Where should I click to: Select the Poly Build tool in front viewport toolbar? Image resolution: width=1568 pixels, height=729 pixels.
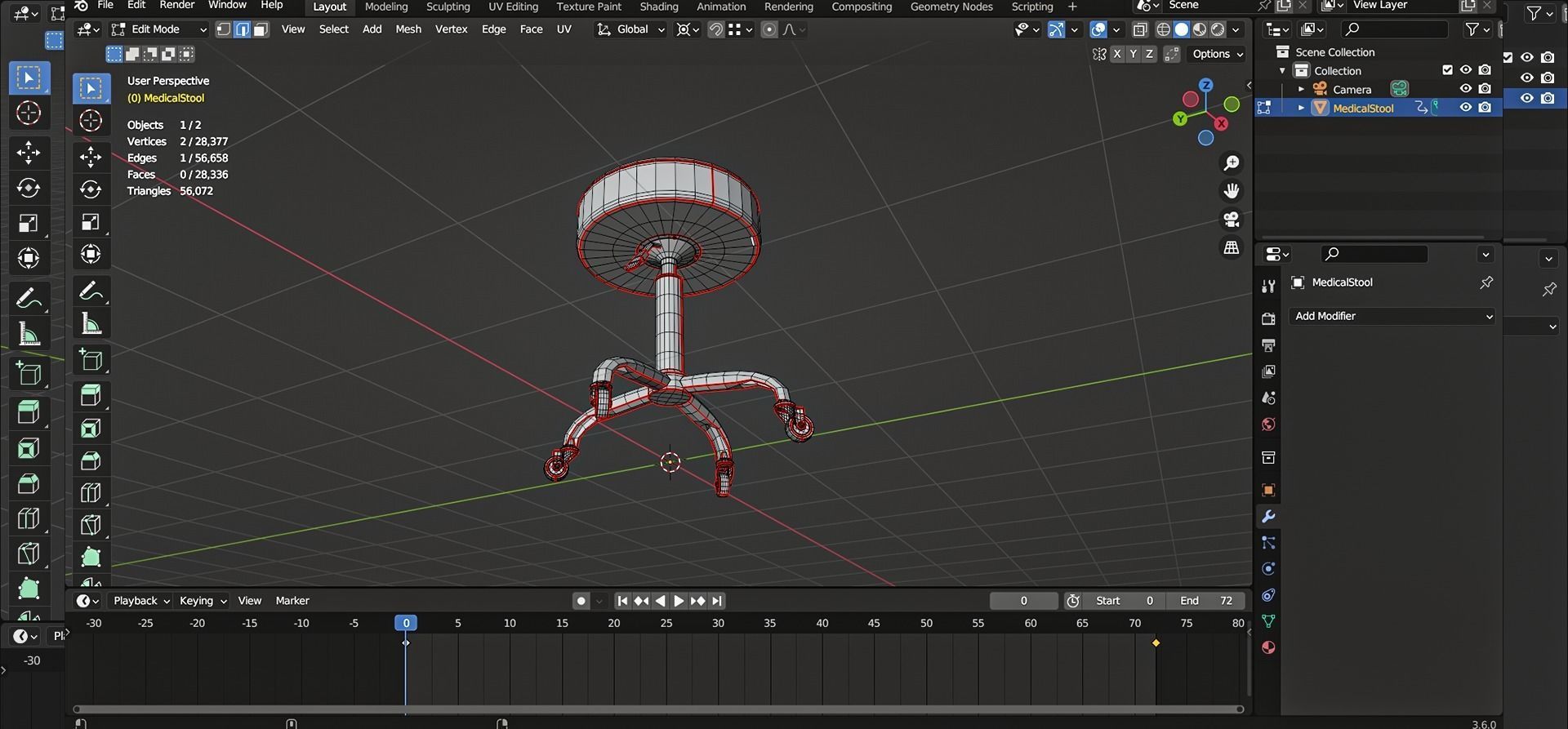pos(91,558)
